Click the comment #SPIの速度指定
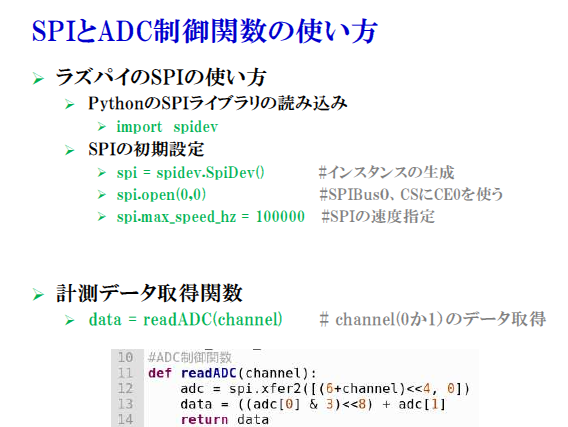Screen dimensions: 568x427 tap(378, 217)
